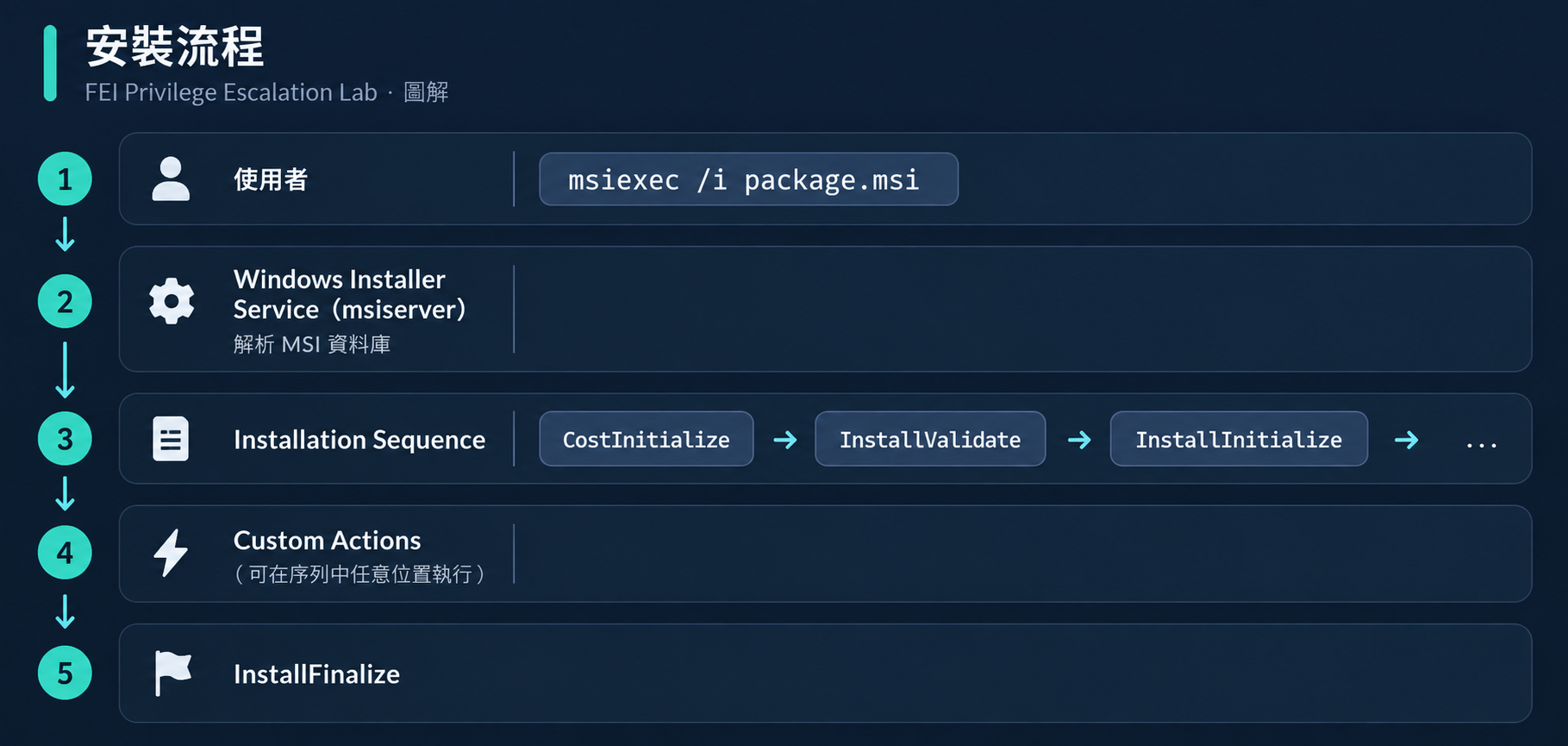
Task: Select the InstallValidate action chip
Action: coord(930,439)
